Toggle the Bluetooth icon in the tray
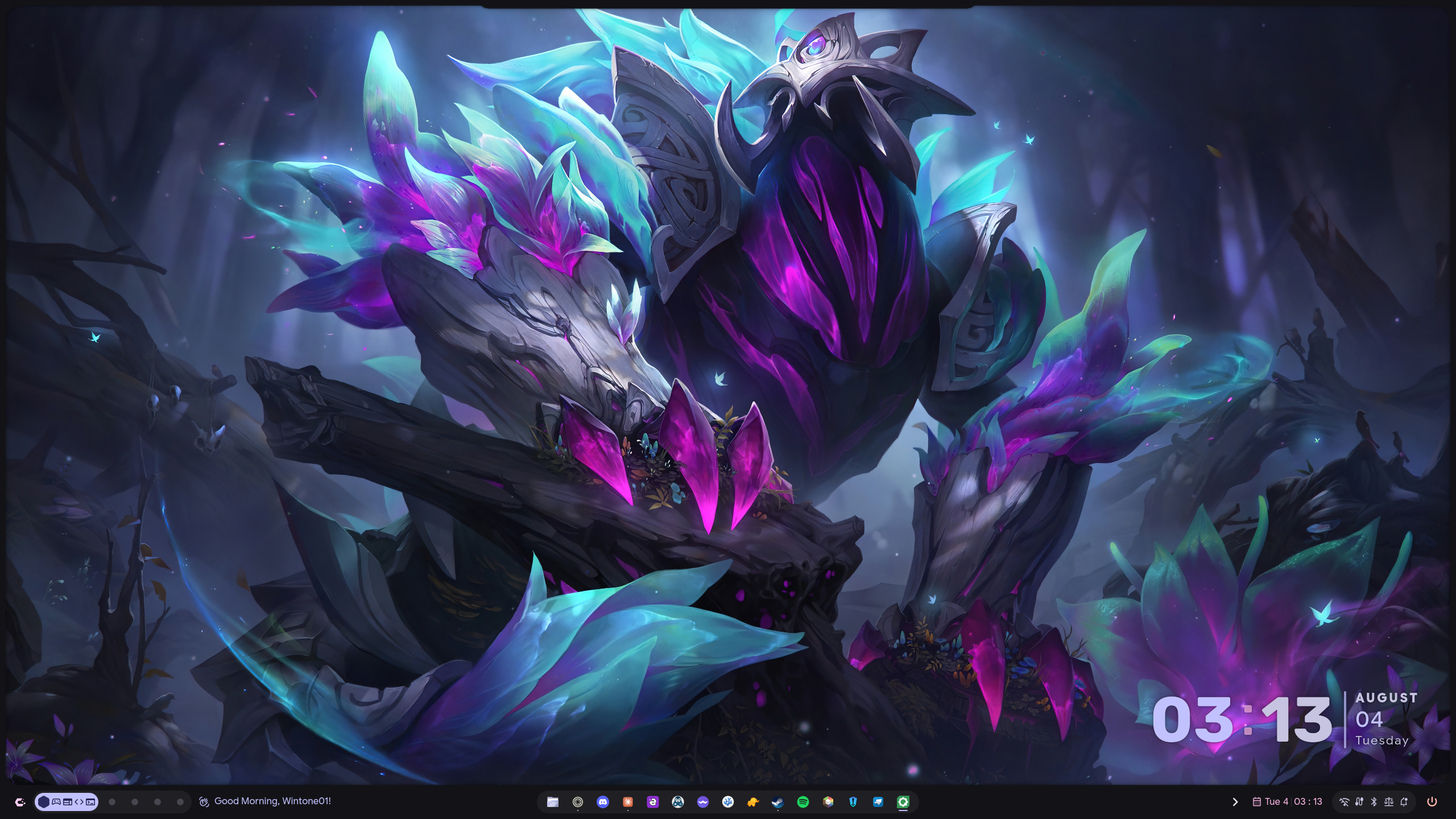 tap(1374, 802)
